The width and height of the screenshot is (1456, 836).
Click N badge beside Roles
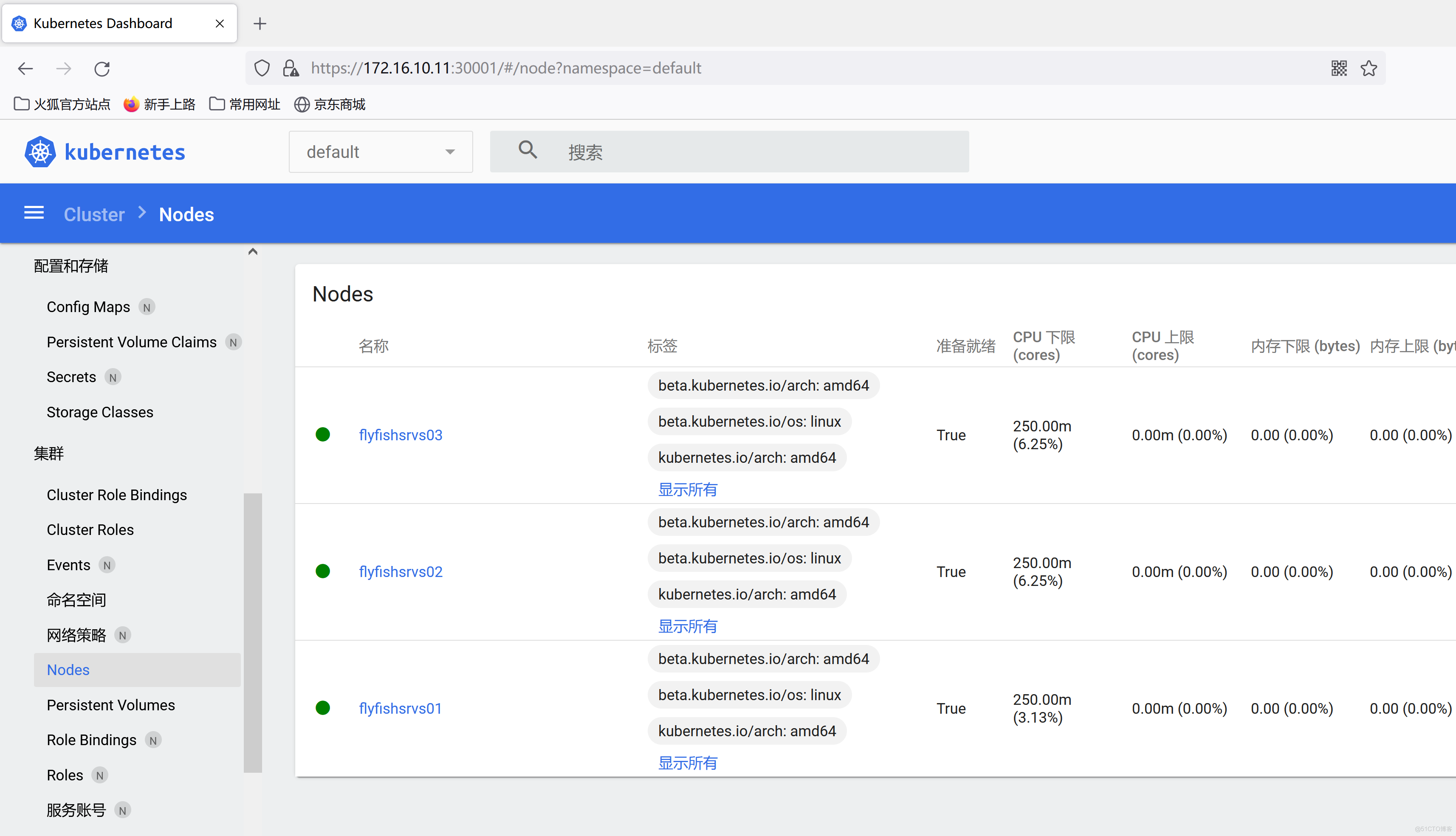(x=100, y=775)
